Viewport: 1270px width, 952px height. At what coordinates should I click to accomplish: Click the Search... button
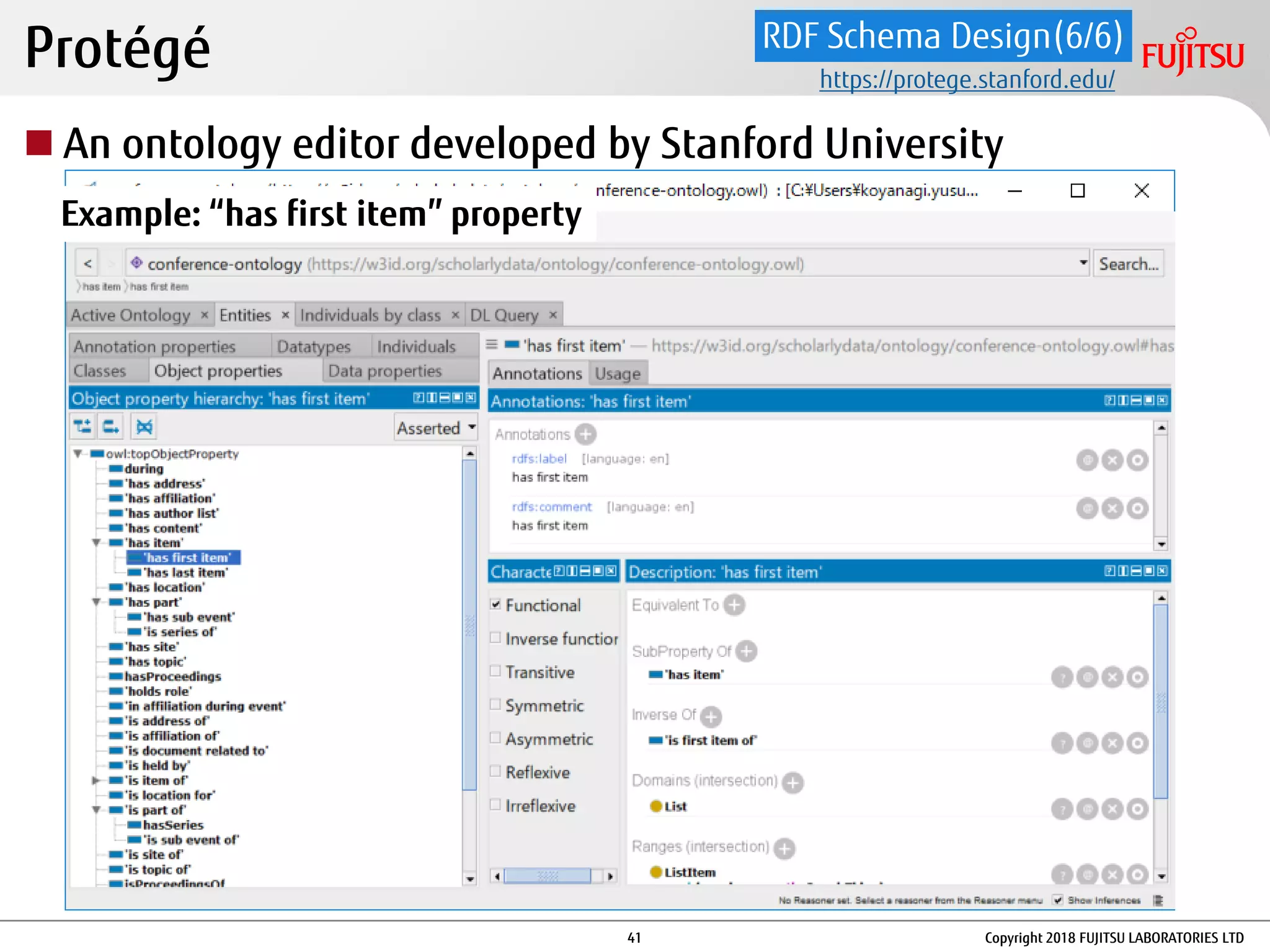tap(1129, 264)
